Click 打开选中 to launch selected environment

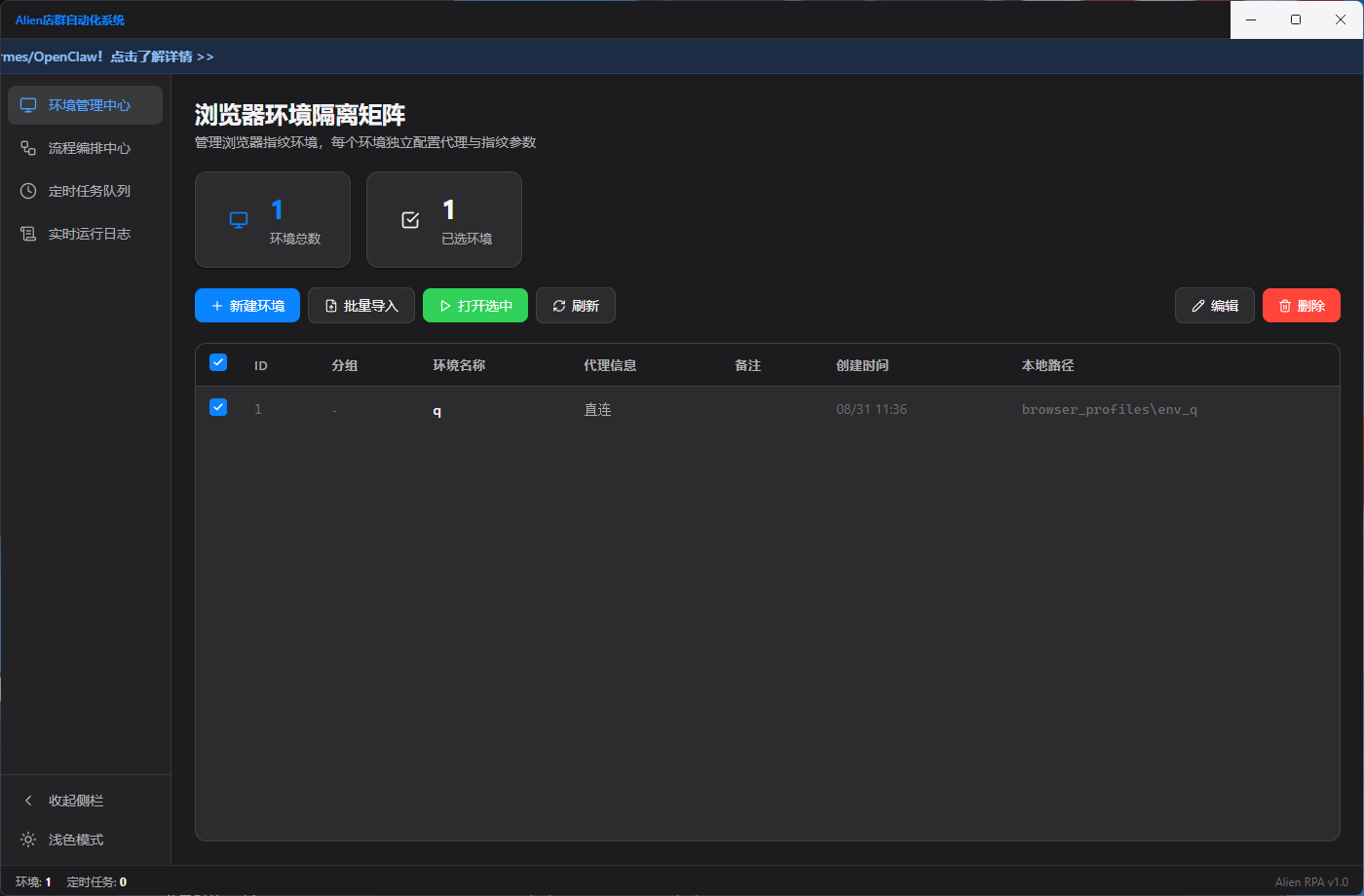pyautogui.click(x=475, y=306)
